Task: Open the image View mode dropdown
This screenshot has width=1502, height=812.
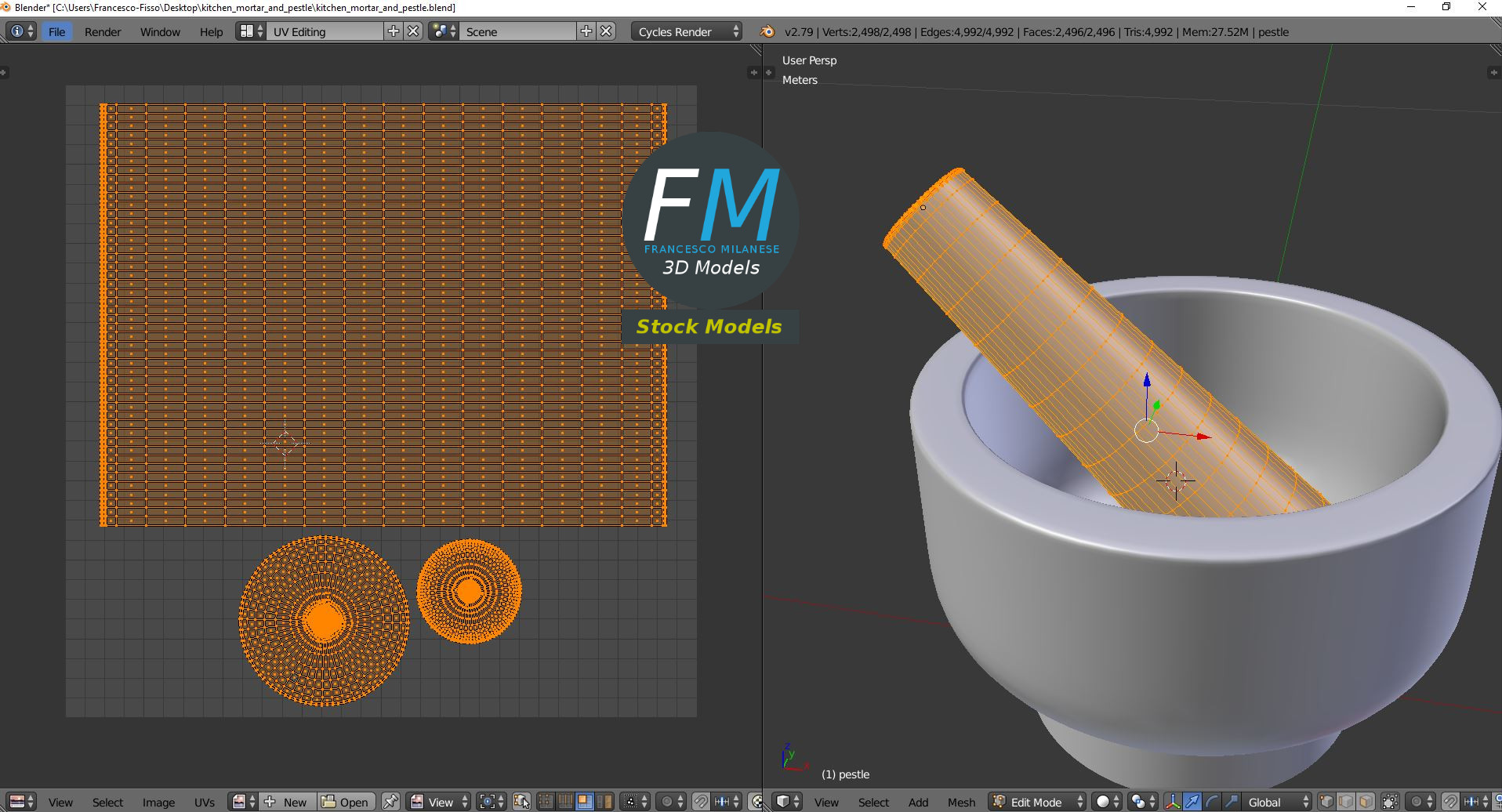Action: pos(440,802)
